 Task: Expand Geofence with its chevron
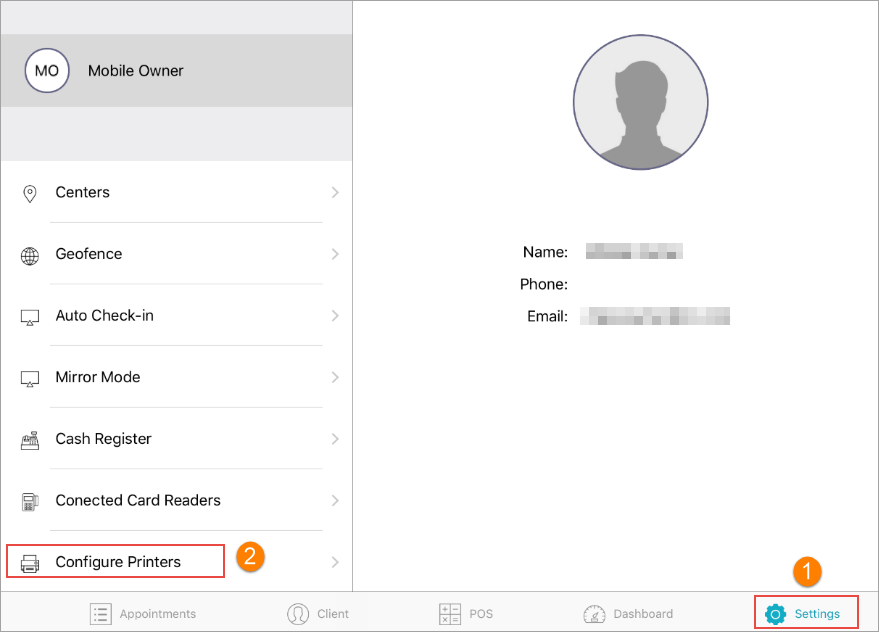[335, 254]
